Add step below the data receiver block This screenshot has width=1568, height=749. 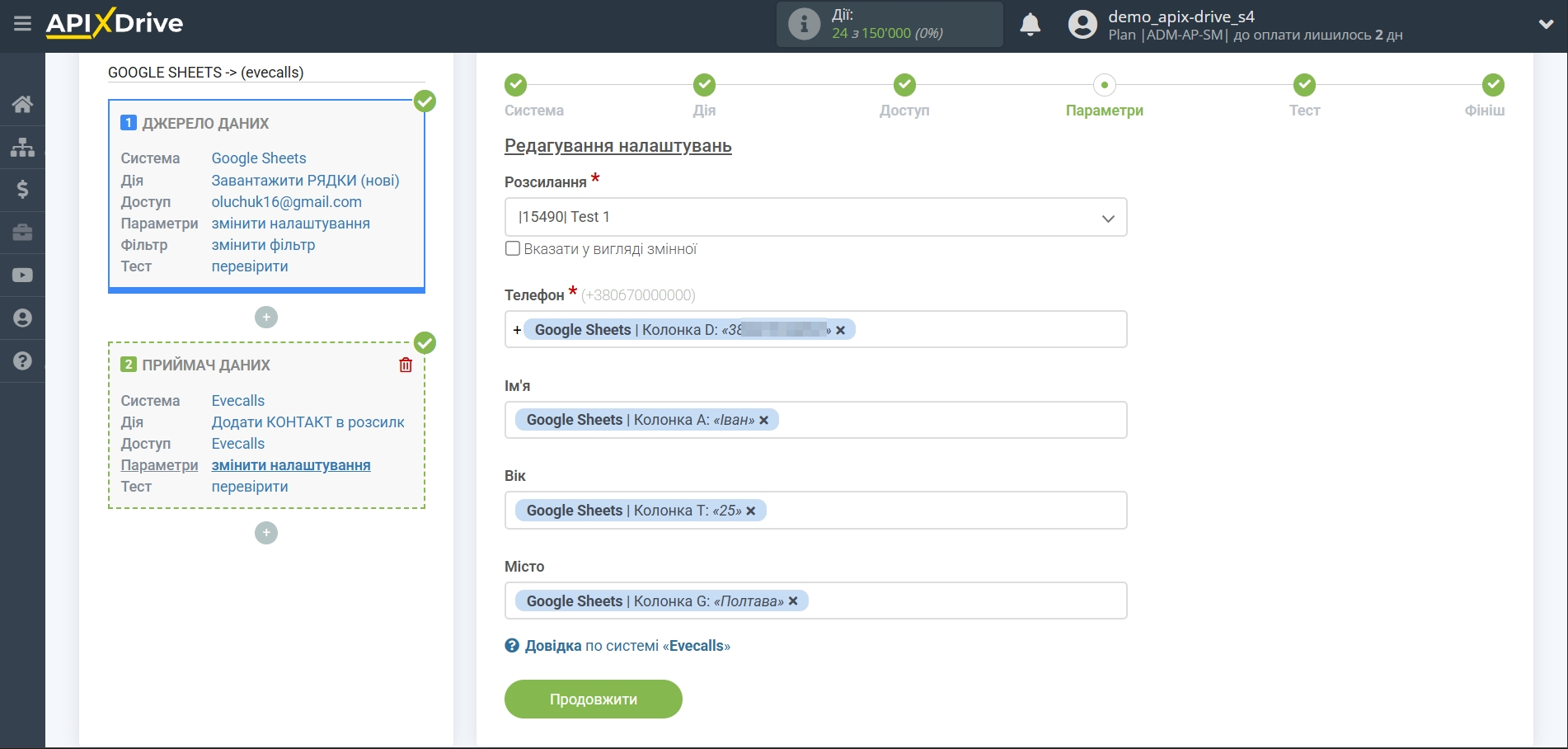(x=266, y=533)
